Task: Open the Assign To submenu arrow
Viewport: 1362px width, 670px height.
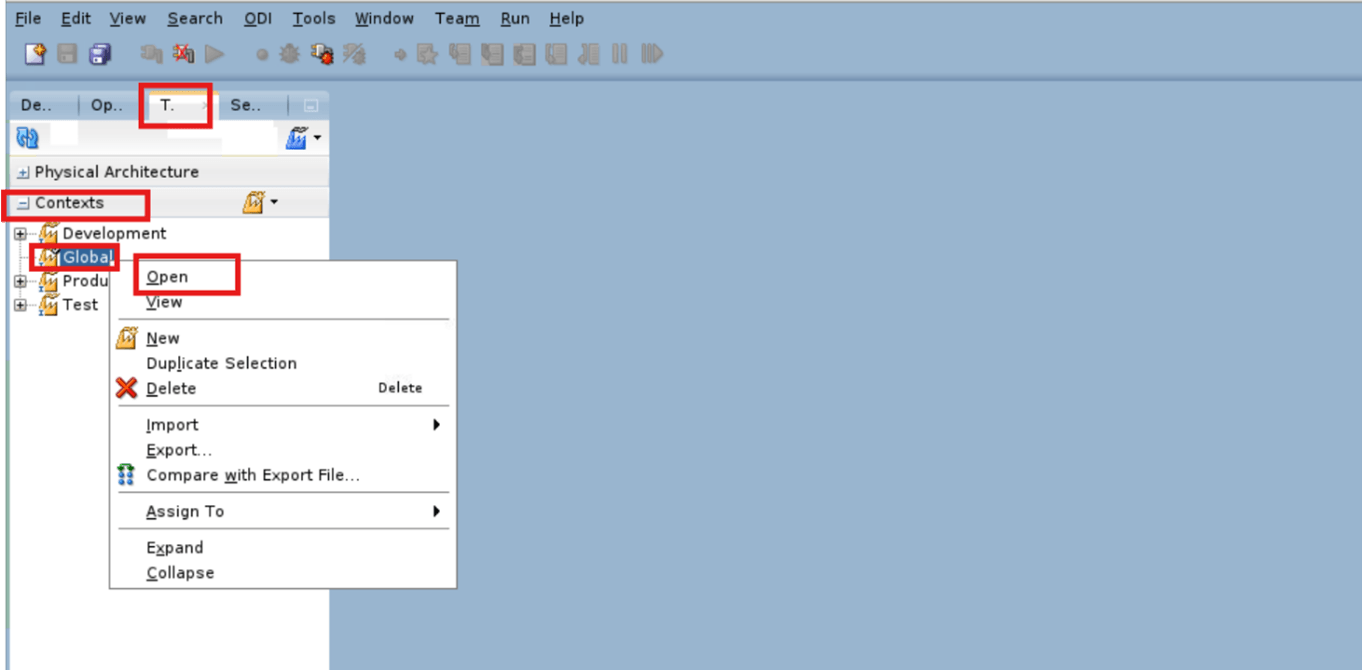Action: (436, 511)
